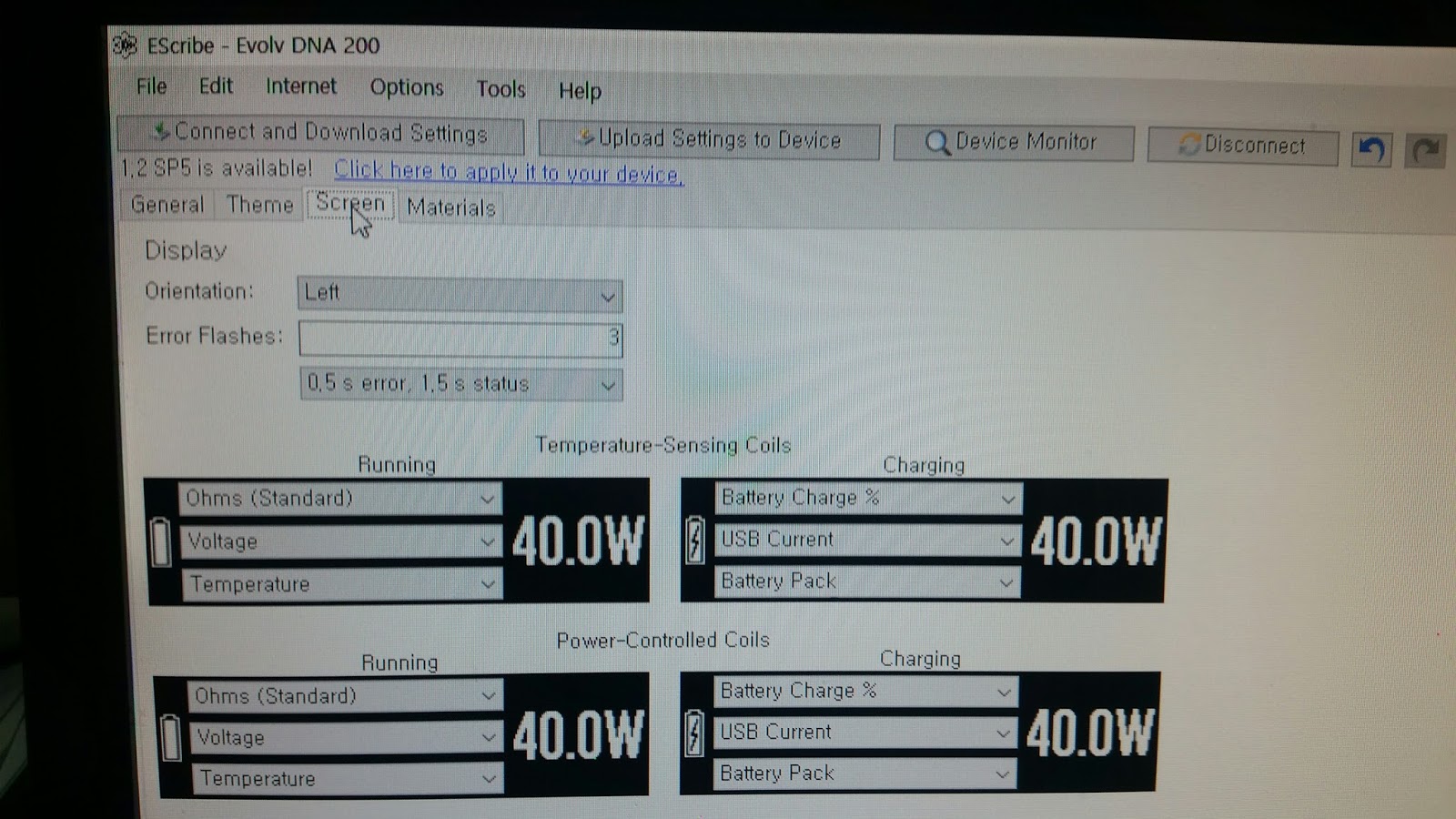This screenshot has width=1456, height=819.
Task: Click the Undo arrow icon
Action: [1371, 148]
